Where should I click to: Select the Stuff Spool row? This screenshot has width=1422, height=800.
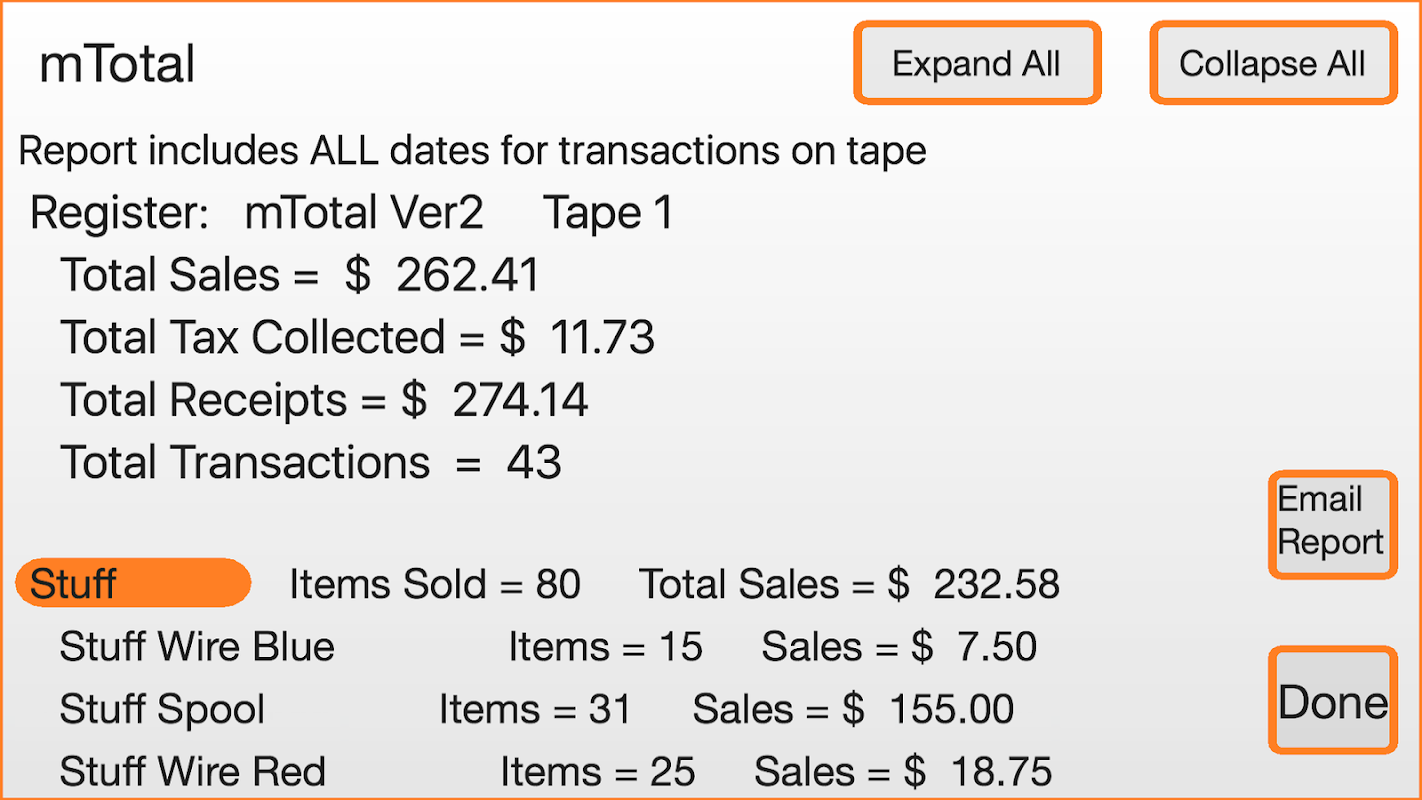click(162, 710)
